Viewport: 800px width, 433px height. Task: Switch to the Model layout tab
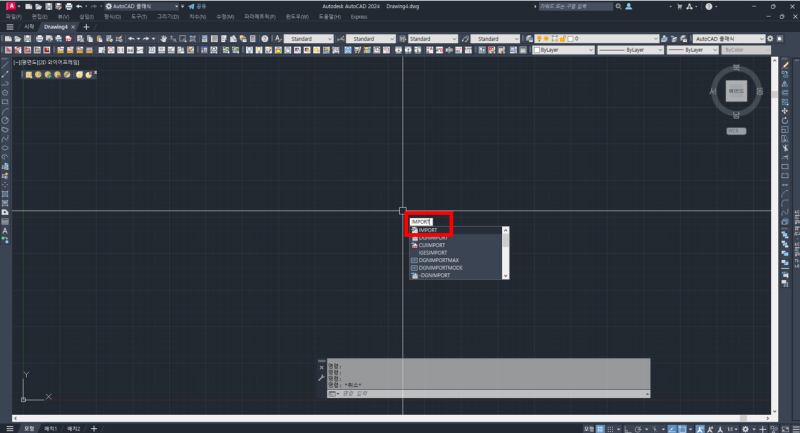pyautogui.click(x=29, y=429)
